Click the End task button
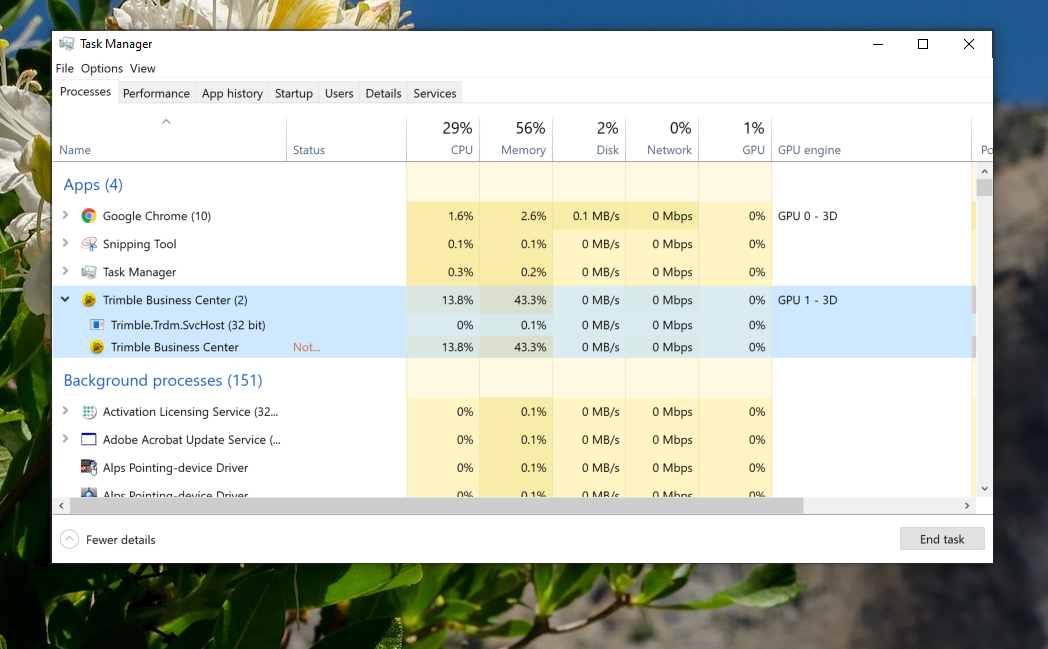1048x649 pixels. click(942, 539)
